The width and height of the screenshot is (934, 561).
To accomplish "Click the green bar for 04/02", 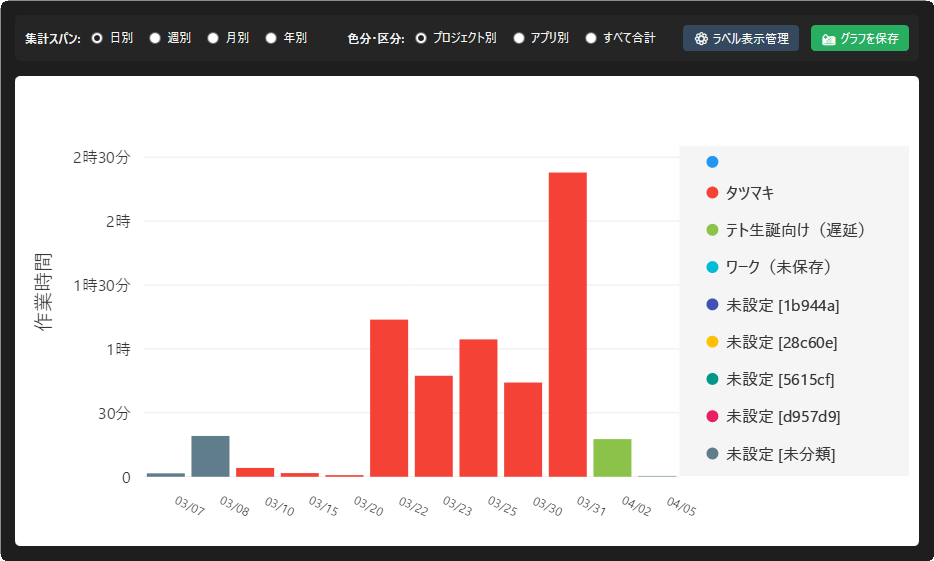I will pyautogui.click(x=612, y=458).
